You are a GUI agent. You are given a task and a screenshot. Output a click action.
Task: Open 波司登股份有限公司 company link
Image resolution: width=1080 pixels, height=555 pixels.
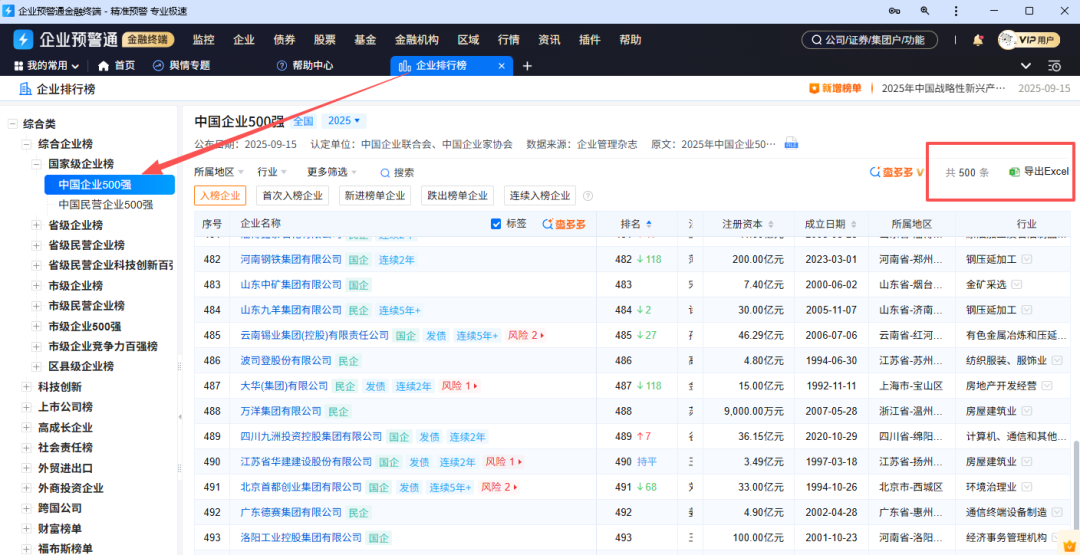(286, 361)
